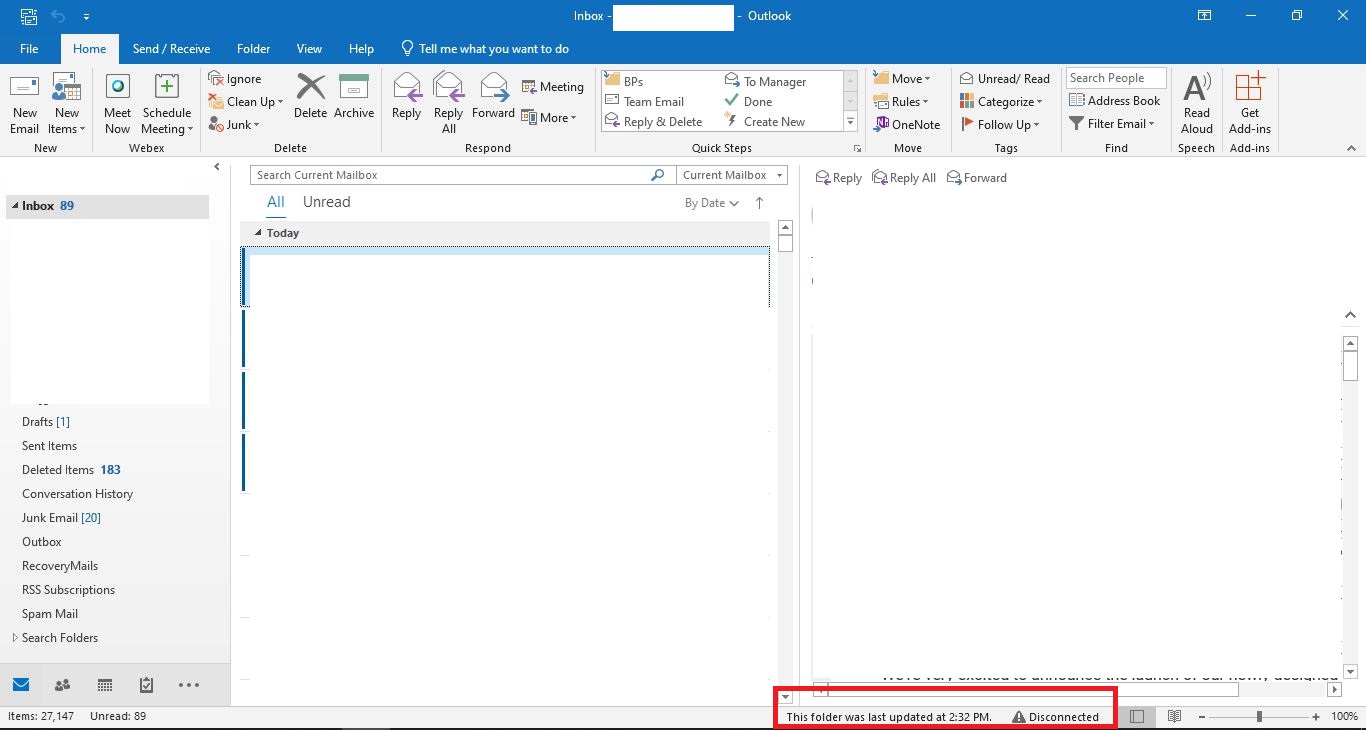
Task: Use the To Manager quick step
Action: [x=766, y=82]
